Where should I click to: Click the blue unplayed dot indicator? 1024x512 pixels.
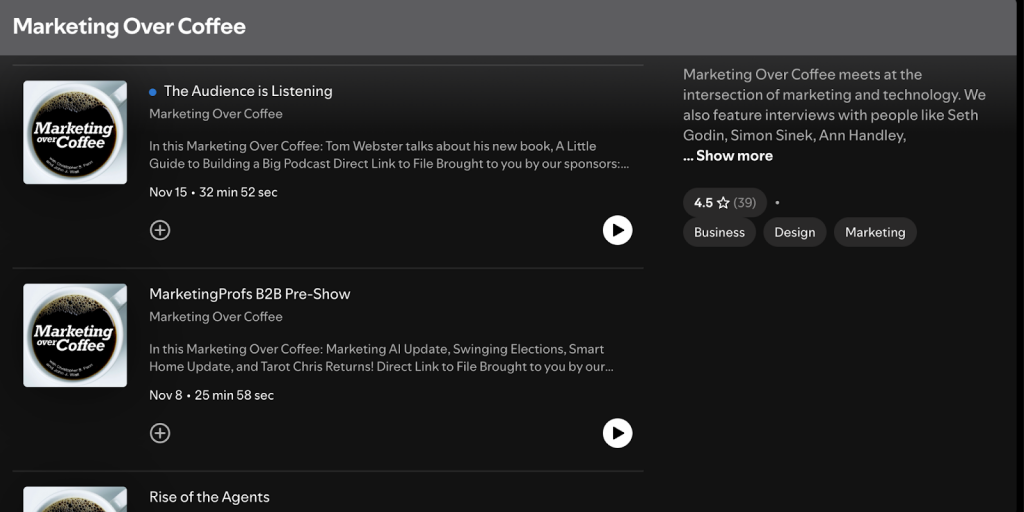[153, 91]
